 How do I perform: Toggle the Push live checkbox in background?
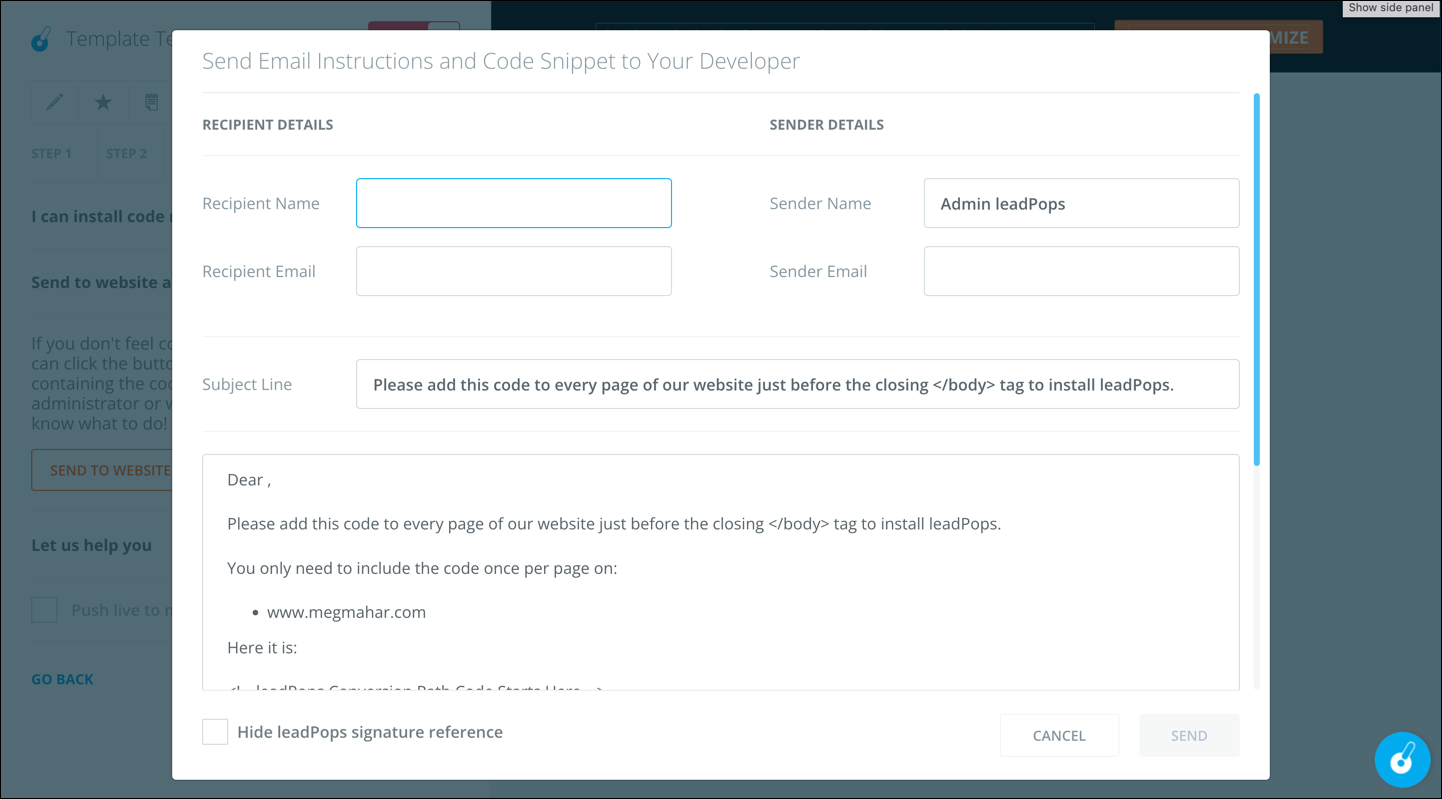point(44,610)
